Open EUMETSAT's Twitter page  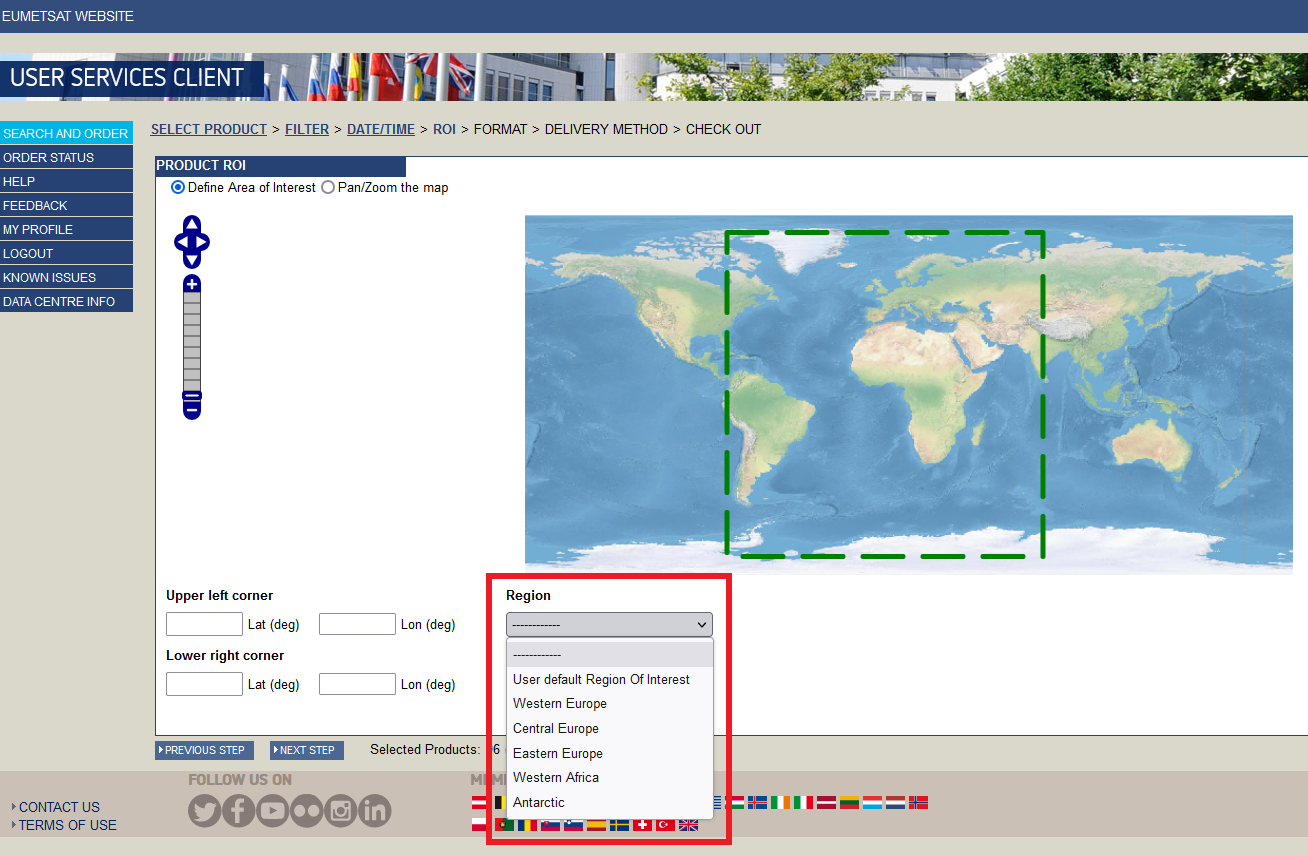(x=204, y=810)
